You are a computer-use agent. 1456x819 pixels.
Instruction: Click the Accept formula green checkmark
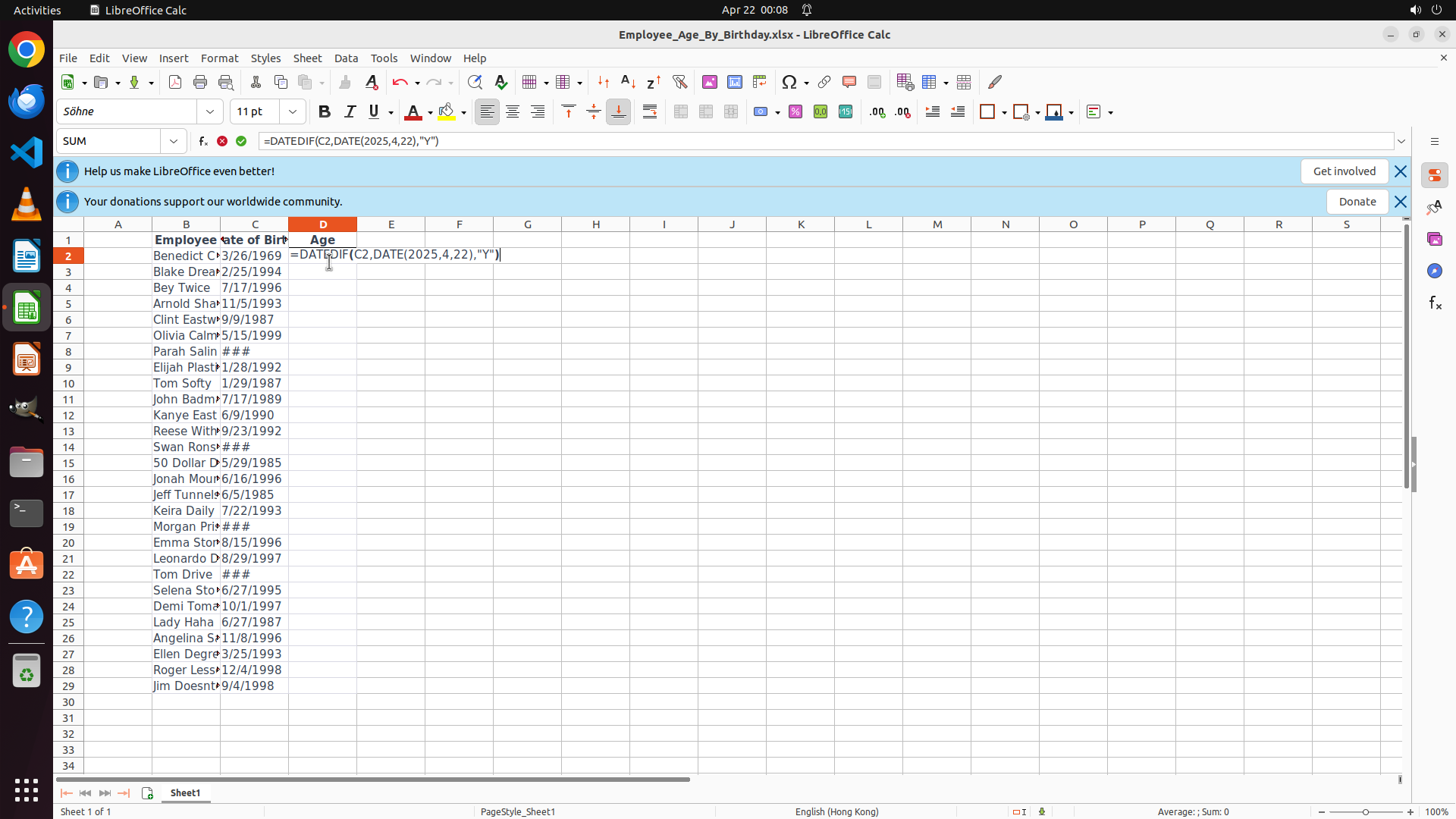[x=241, y=141]
